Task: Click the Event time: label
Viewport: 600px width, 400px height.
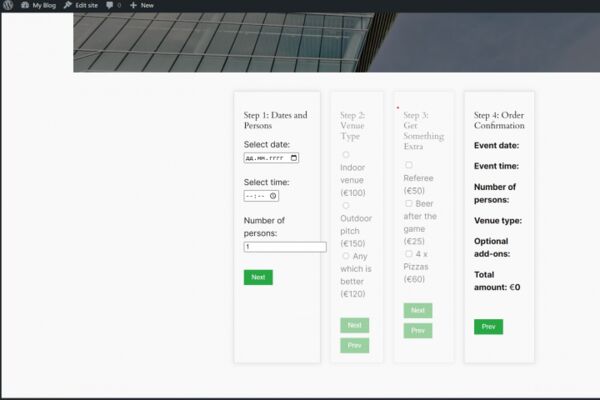Action: click(496, 166)
